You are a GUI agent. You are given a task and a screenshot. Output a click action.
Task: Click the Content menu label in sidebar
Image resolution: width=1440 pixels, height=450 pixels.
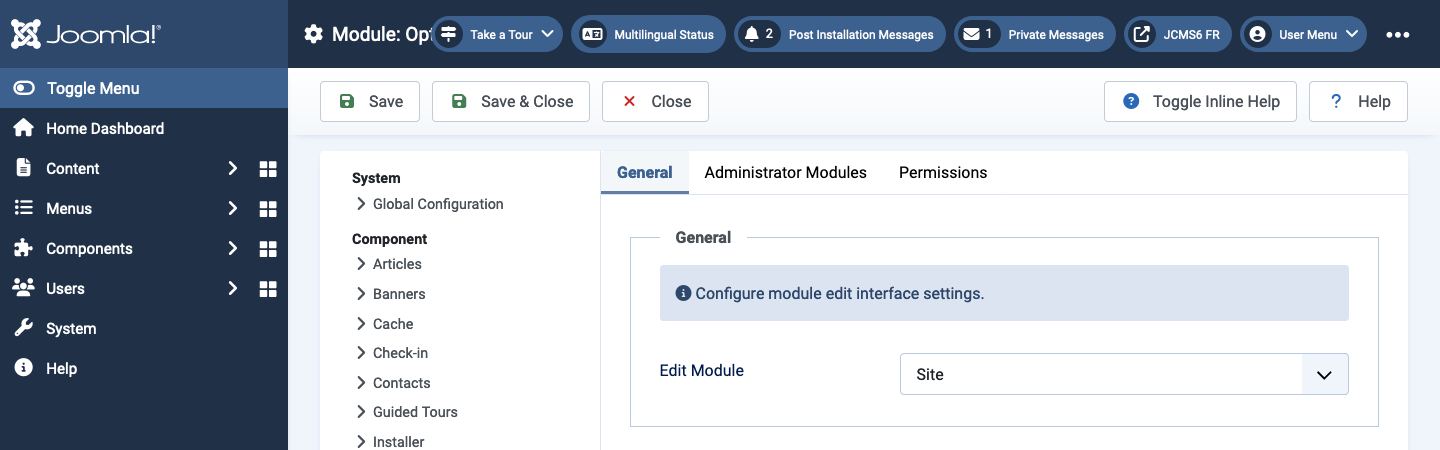pyautogui.click(x=73, y=168)
